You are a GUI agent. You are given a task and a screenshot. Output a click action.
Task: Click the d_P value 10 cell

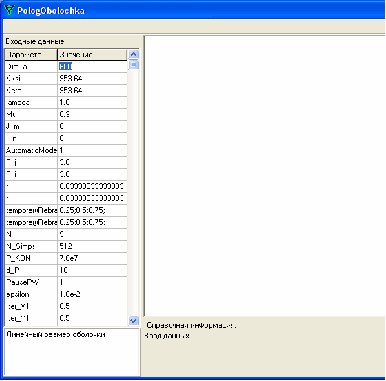pyautogui.click(x=92, y=270)
